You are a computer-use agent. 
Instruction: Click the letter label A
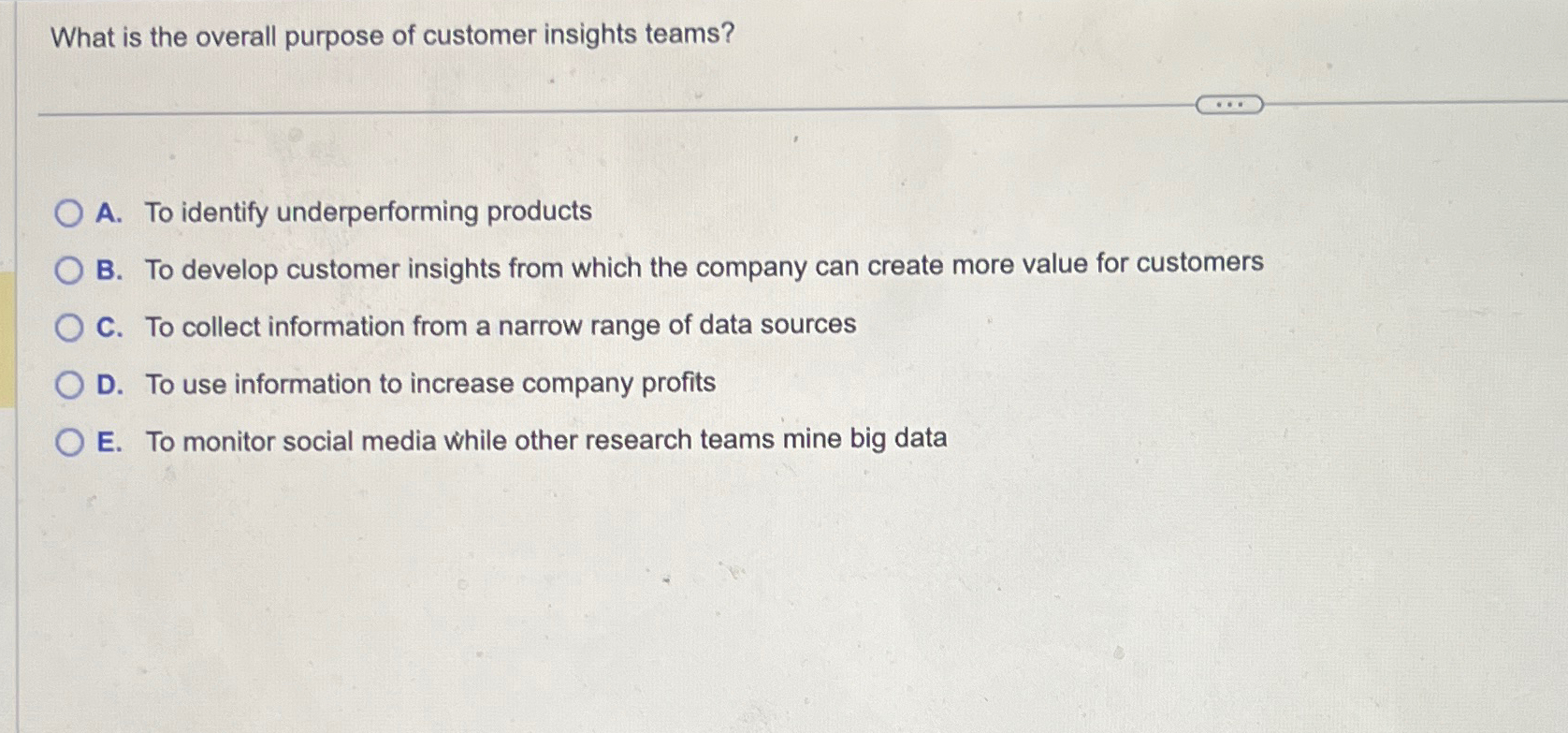[x=109, y=213]
